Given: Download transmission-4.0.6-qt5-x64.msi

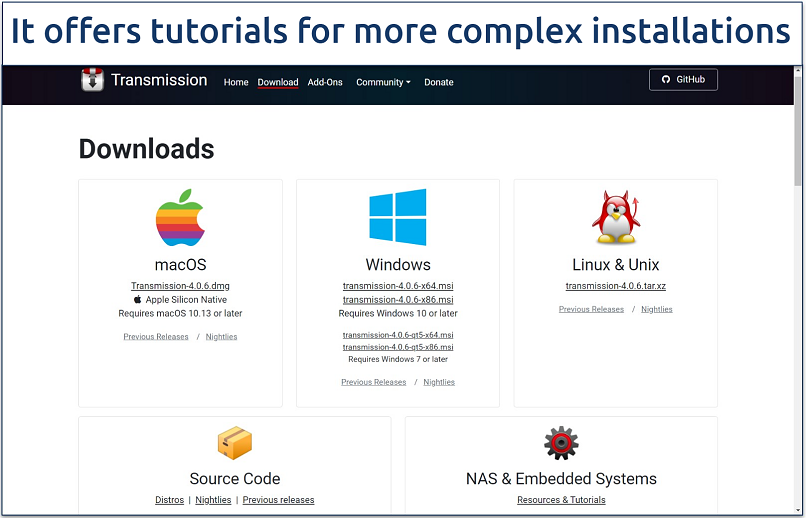Looking at the screenshot, I should click(x=398, y=335).
